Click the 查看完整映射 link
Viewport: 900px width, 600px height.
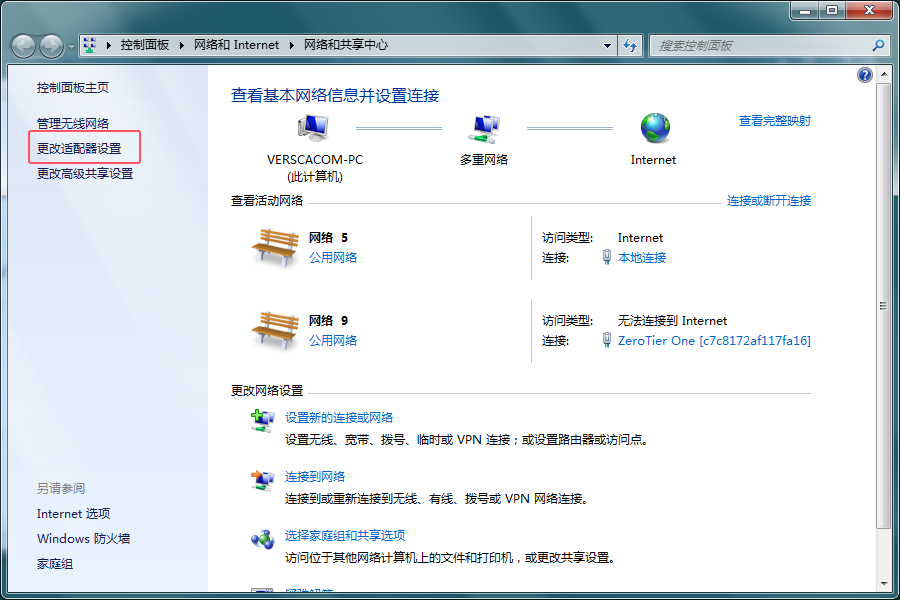pos(774,121)
